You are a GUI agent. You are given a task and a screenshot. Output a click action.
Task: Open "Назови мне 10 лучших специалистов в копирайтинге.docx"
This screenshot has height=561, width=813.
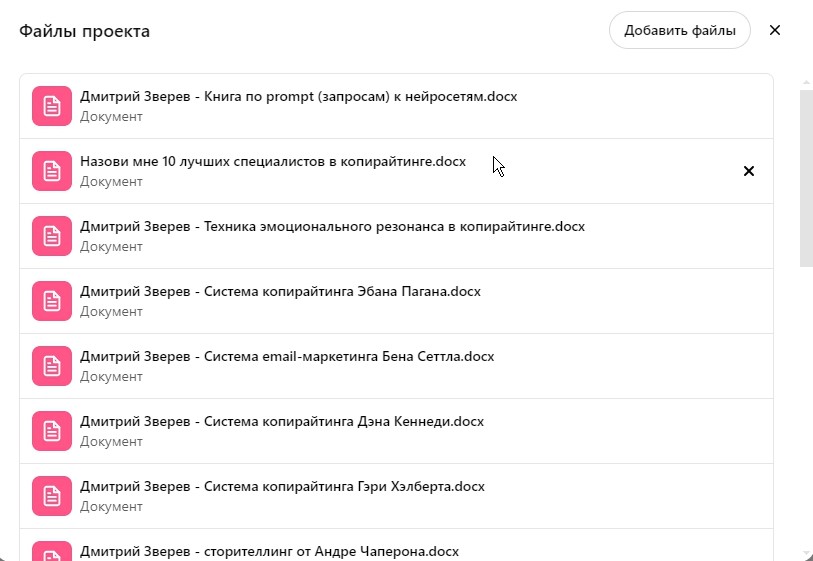click(x=273, y=162)
